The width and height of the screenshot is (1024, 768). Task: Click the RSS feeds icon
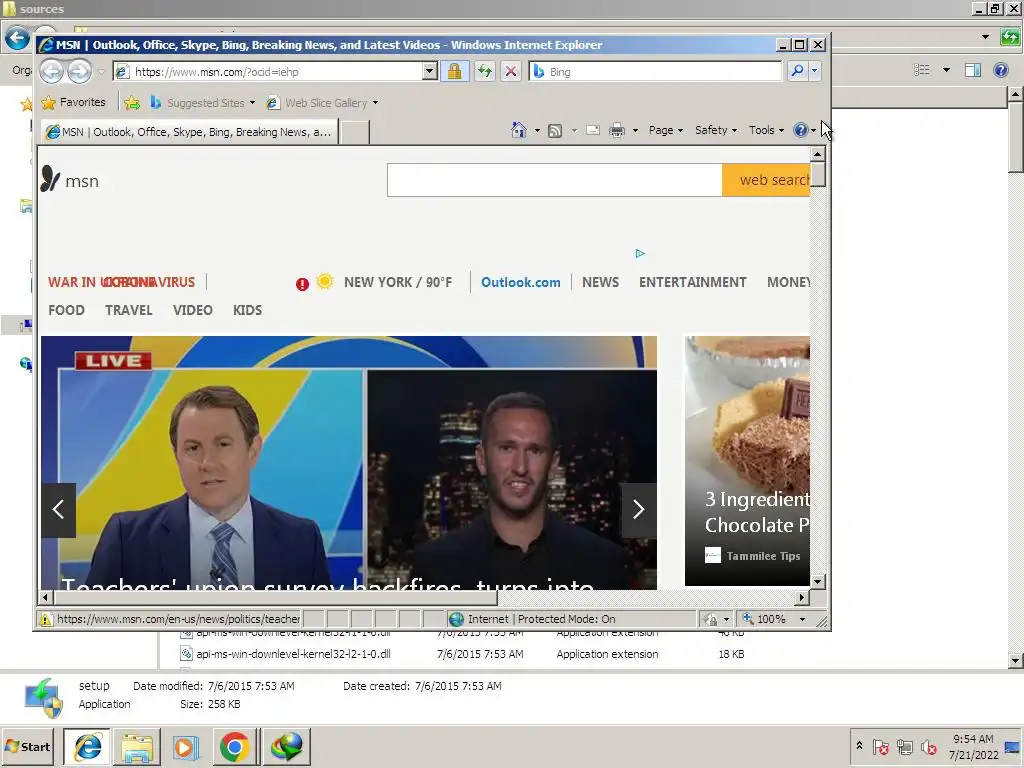[x=554, y=131]
